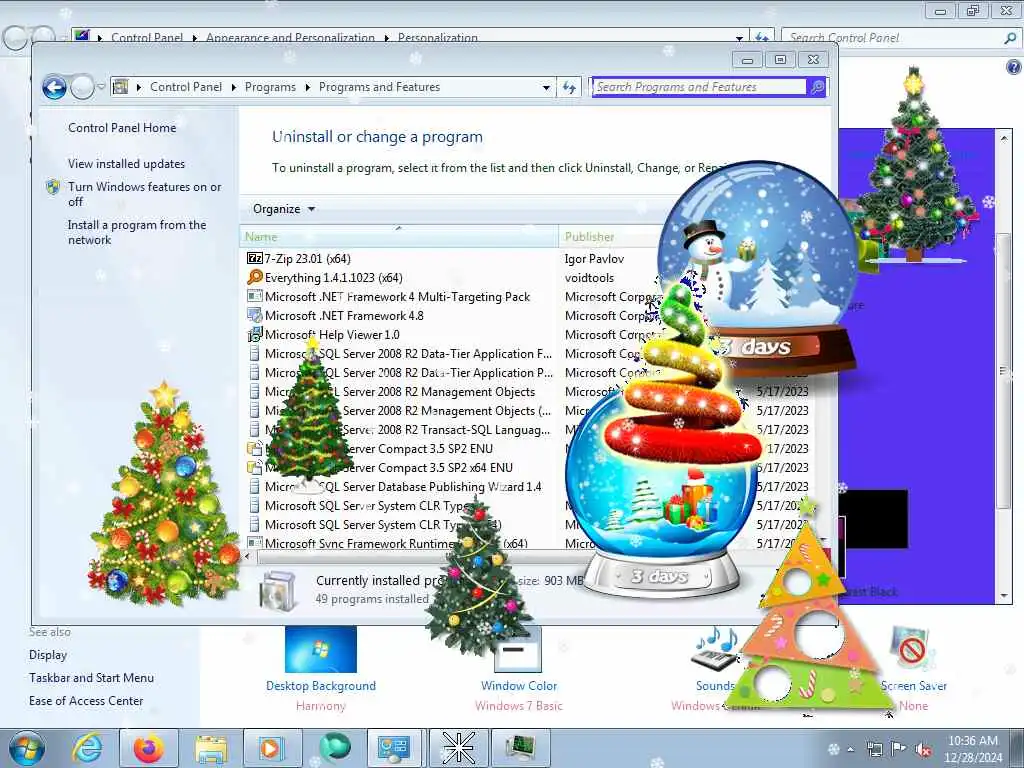Open Taskbar and Start Menu under See also
This screenshot has width=1024, height=768.
(x=91, y=678)
